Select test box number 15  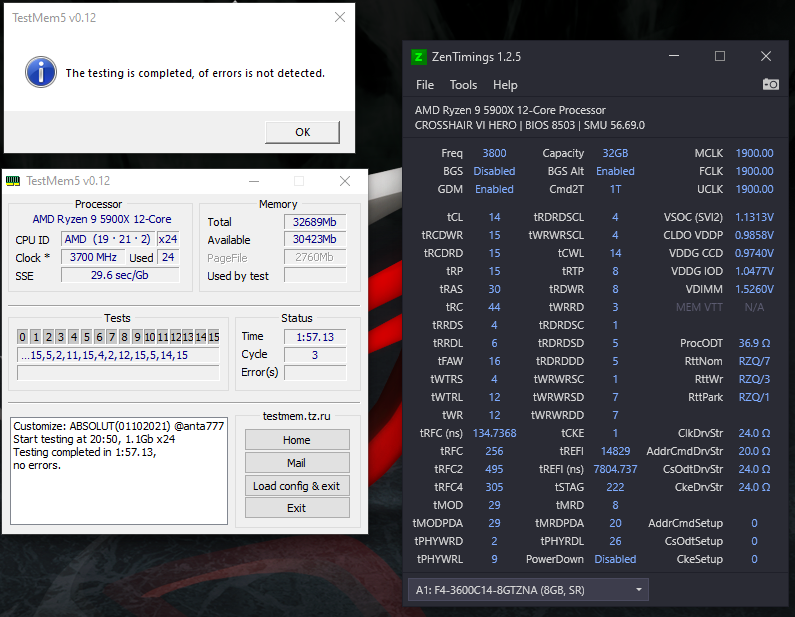pyautogui.click(x=214, y=337)
